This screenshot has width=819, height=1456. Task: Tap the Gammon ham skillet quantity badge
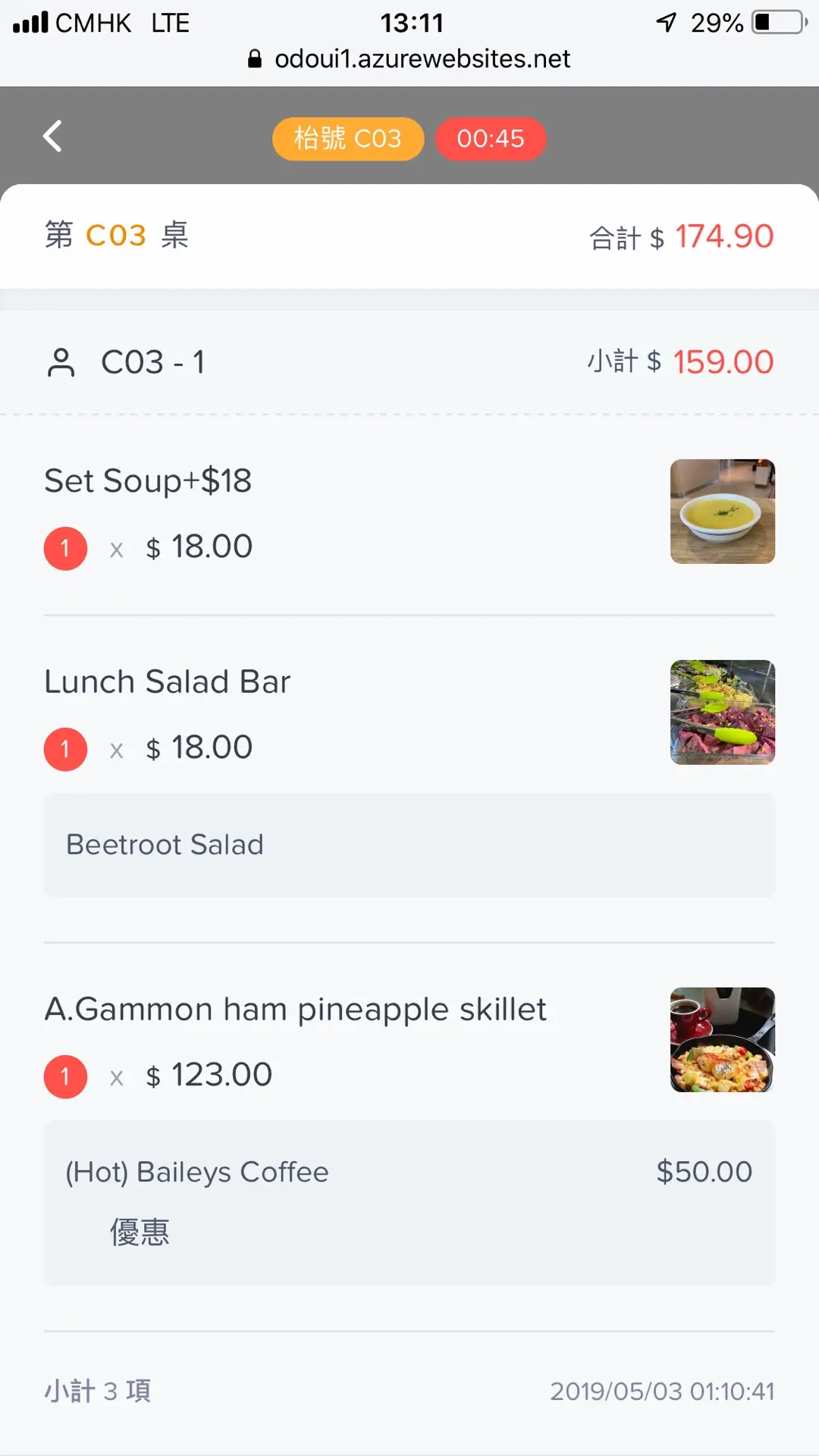pyautogui.click(x=65, y=1076)
